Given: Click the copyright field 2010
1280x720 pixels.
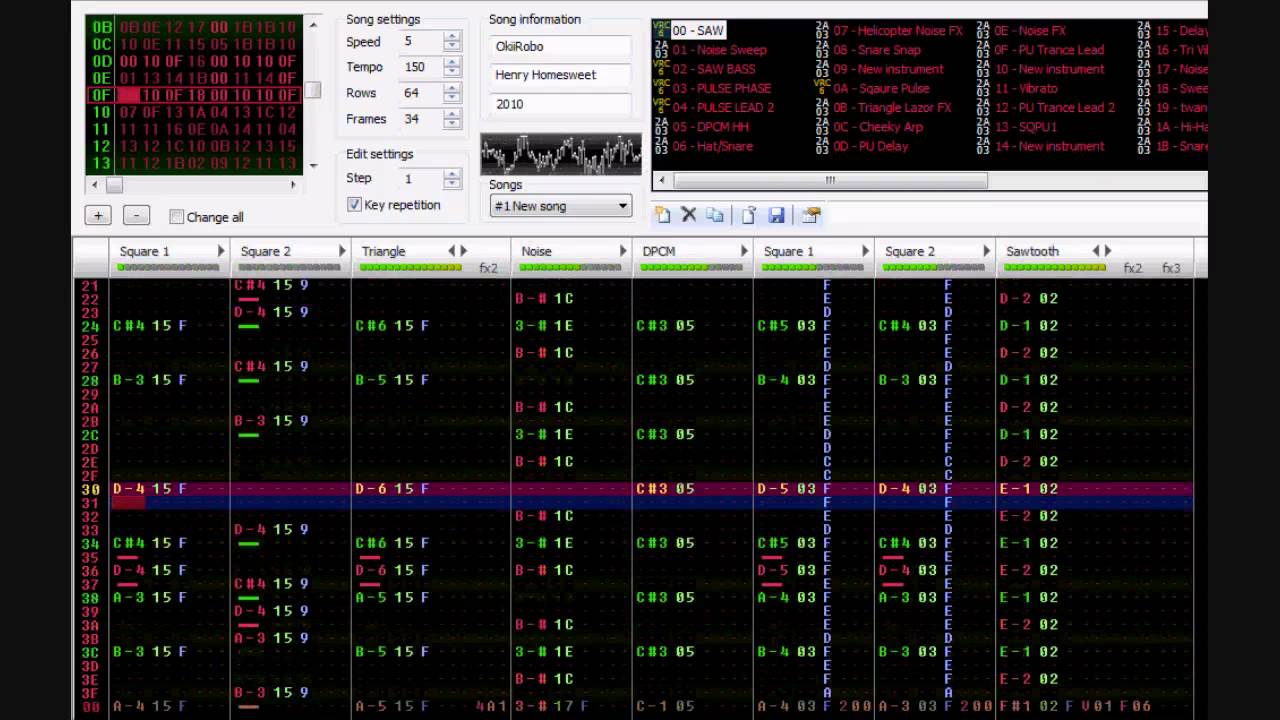Looking at the screenshot, I should (561, 104).
